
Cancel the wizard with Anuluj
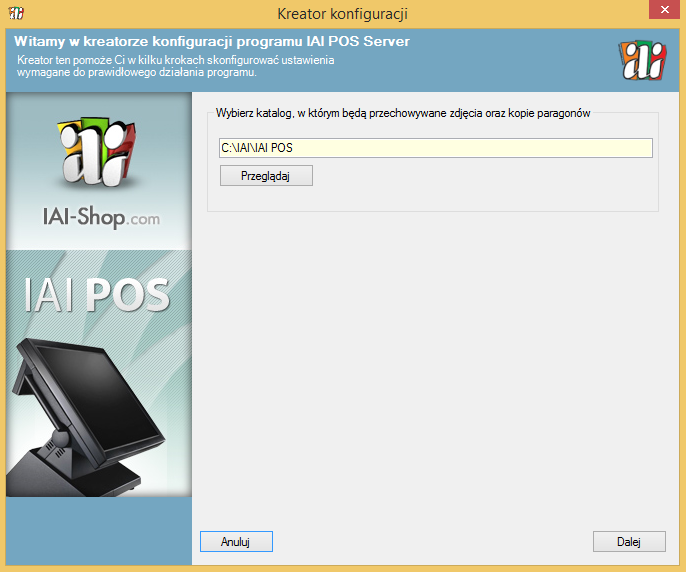[x=236, y=541]
